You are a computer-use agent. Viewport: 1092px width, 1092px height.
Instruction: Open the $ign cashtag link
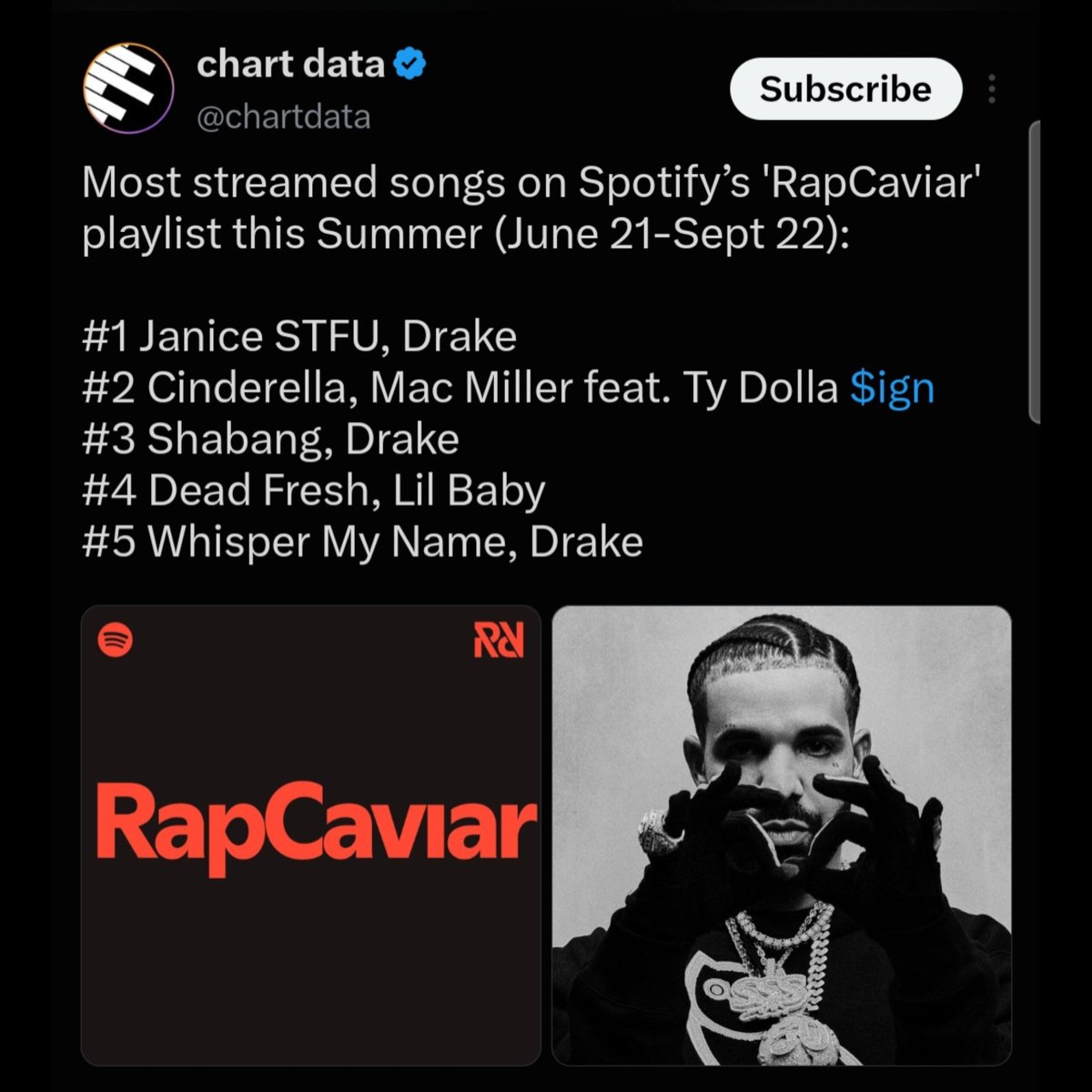(892, 389)
